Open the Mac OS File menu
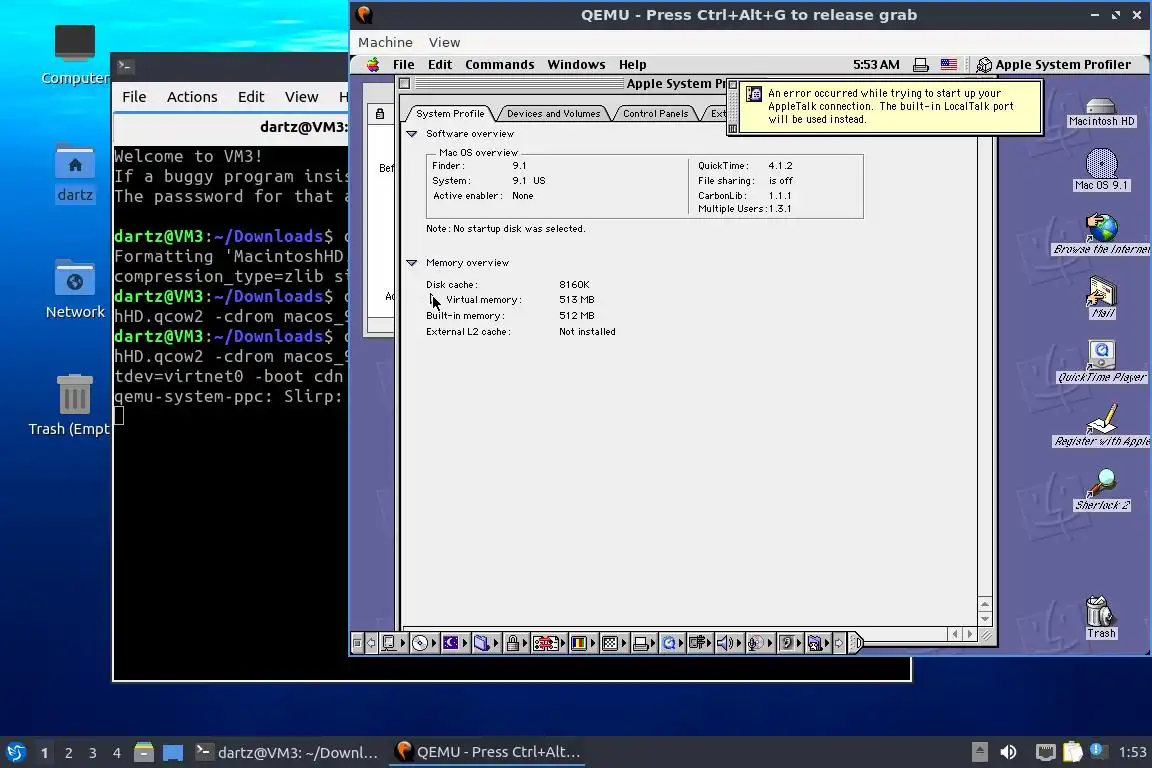Viewport: 1152px width, 768px height. click(x=403, y=65)
